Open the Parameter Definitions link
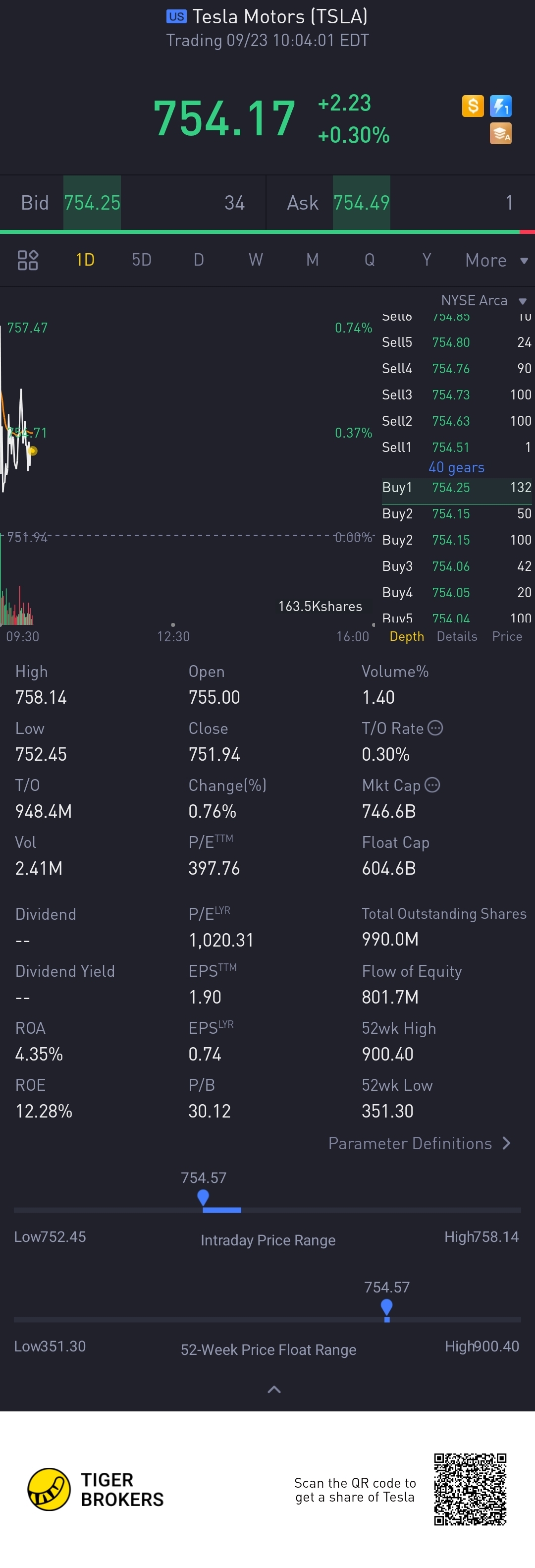Screen dimensions: 535x1568 (x=420, y=1143)
